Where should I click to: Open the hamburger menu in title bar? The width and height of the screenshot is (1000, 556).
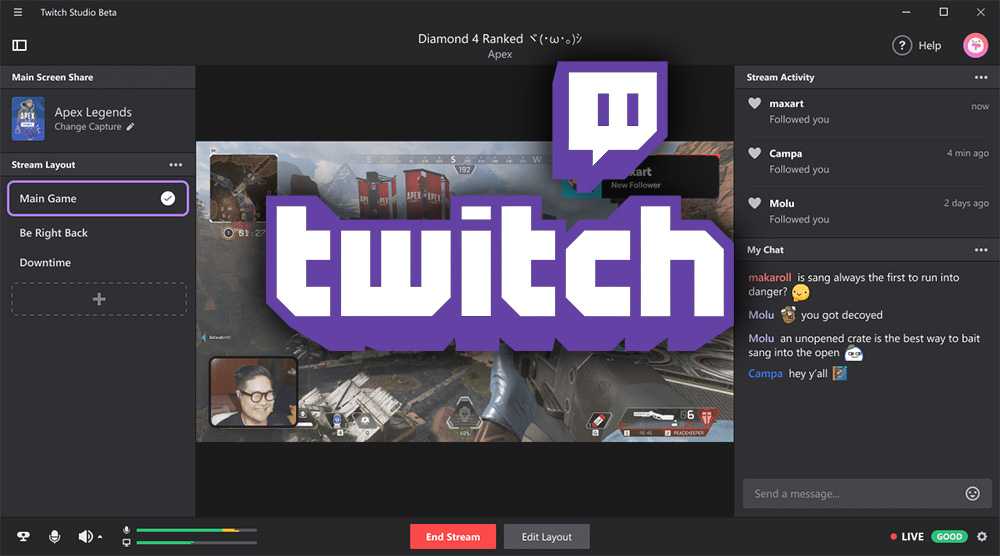coord(18,12)
